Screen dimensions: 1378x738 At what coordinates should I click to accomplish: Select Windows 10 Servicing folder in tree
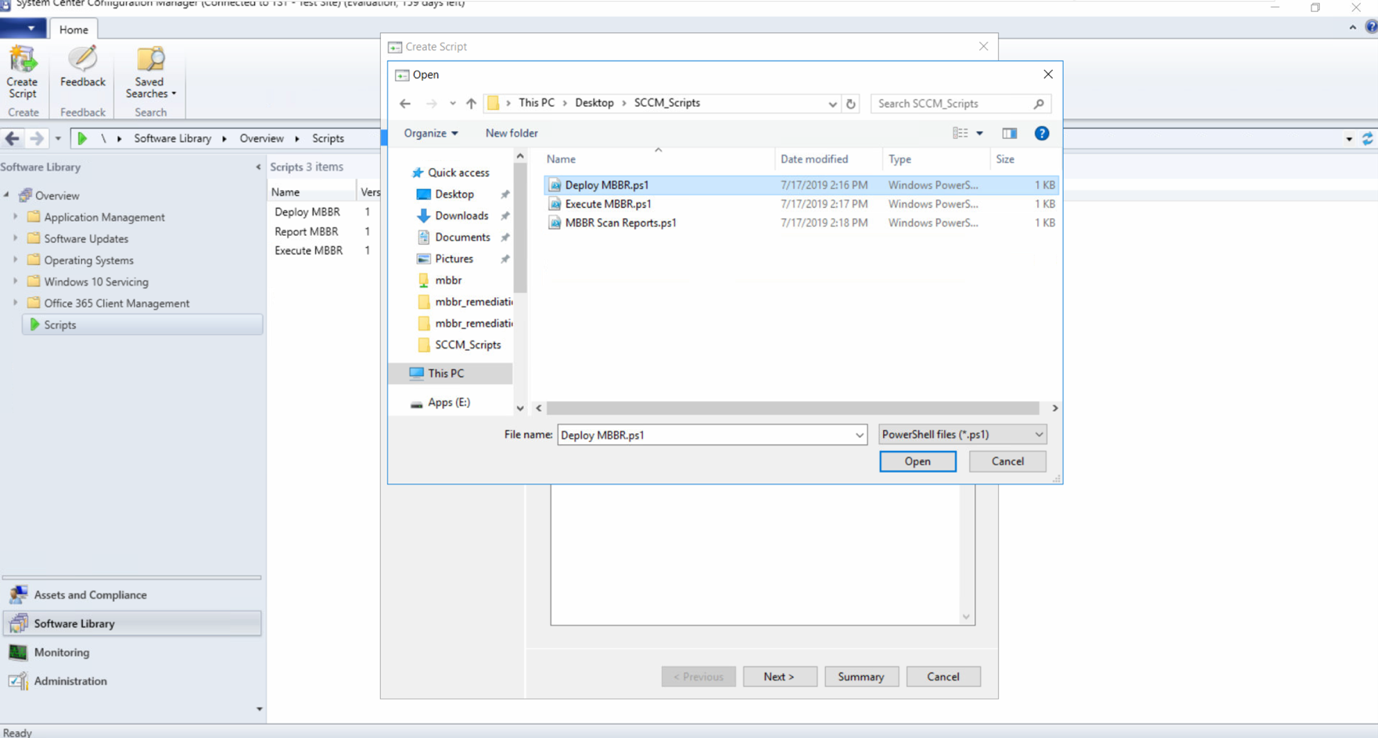pos(88,282)
